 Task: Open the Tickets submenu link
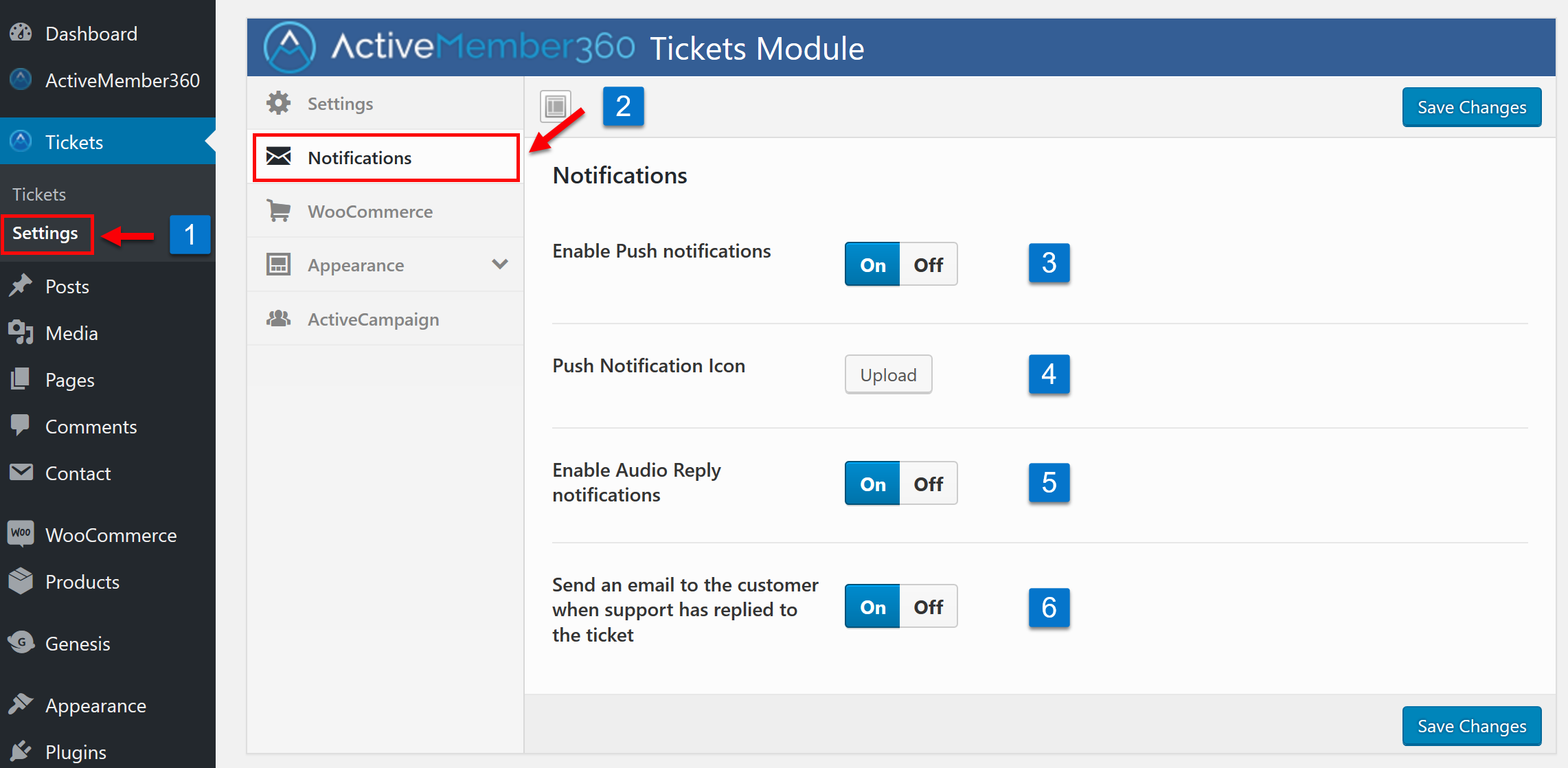click(x=39, y=194)
